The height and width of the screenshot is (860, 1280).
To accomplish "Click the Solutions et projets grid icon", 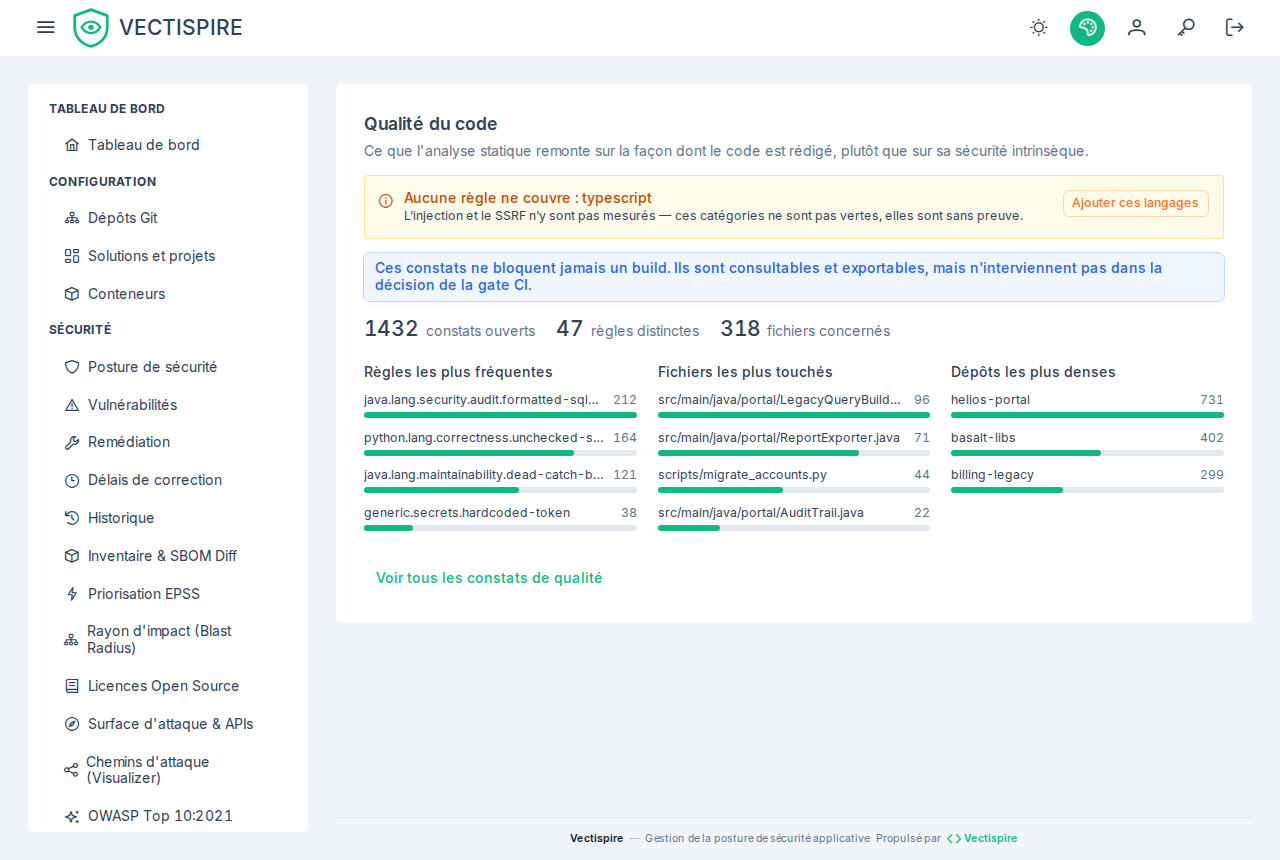I will [71, 256].
